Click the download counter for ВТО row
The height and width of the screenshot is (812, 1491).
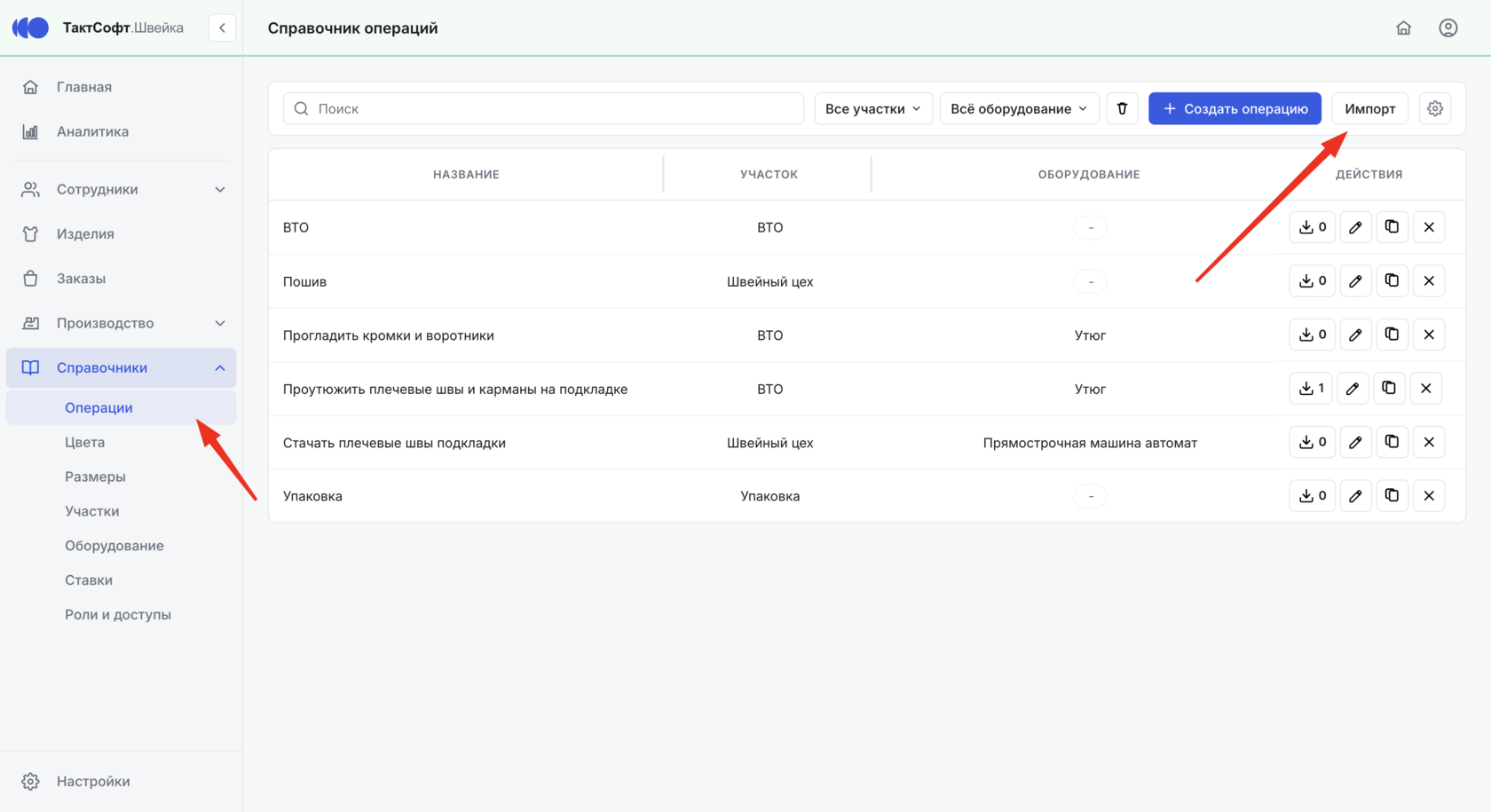[x=1312, y=227]
